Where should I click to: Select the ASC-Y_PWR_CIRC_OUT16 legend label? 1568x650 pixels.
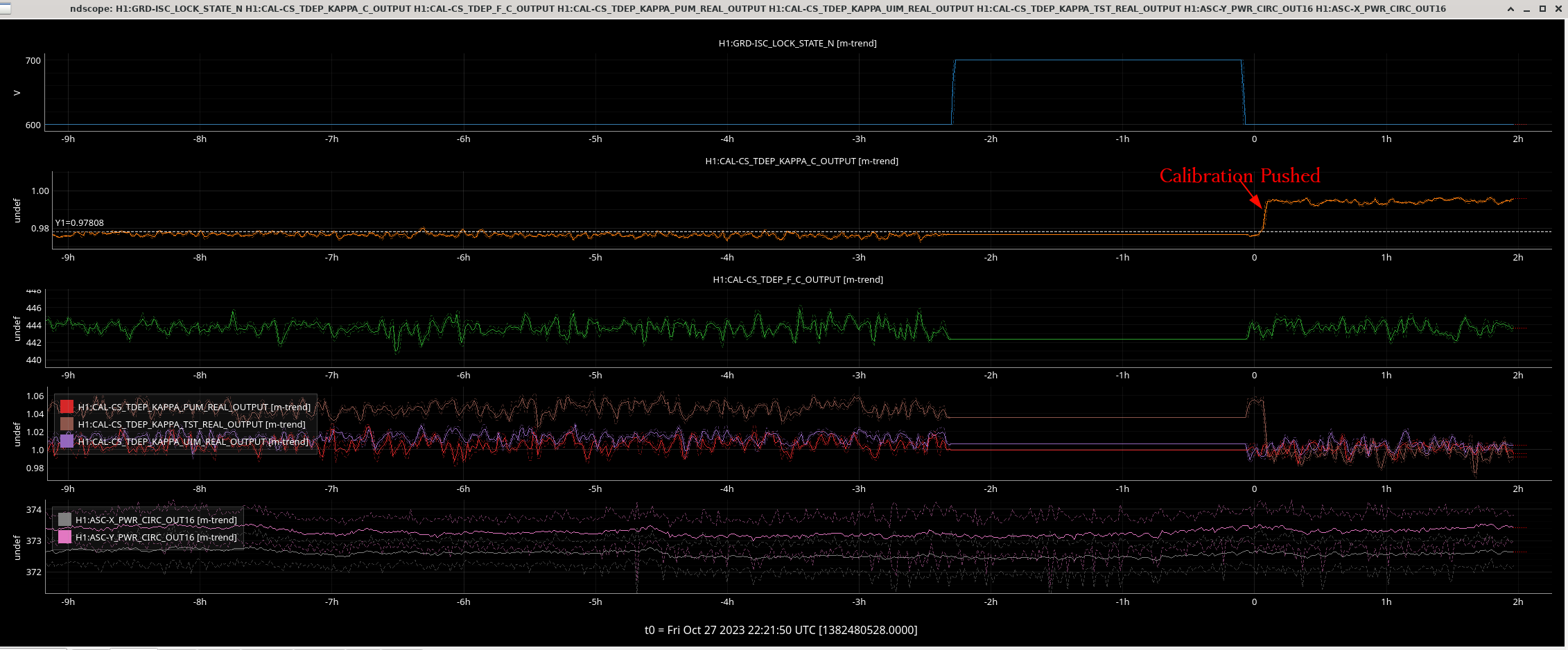pos(156,537)
